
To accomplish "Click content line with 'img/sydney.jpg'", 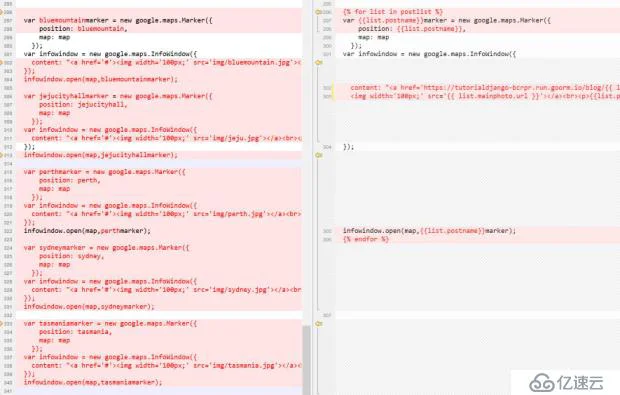I will coord(166,289).
